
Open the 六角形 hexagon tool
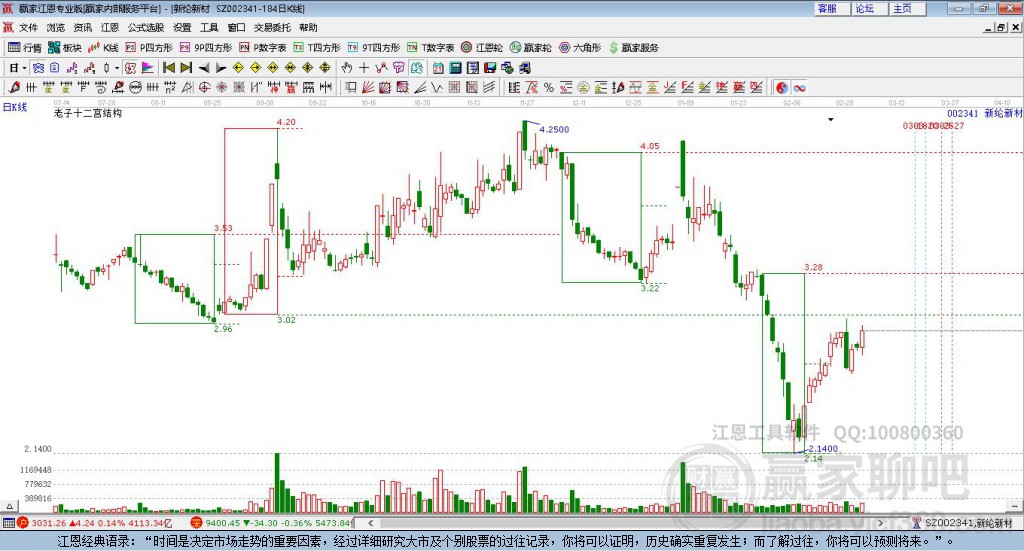coord(580,48)
